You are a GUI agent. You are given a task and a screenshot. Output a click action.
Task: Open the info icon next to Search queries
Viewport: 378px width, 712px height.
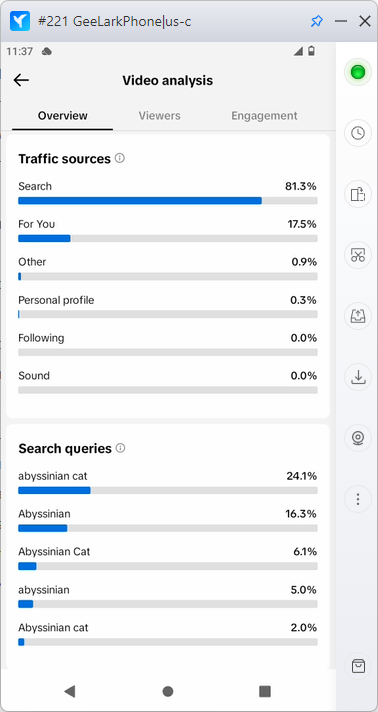tap(120, 448)
